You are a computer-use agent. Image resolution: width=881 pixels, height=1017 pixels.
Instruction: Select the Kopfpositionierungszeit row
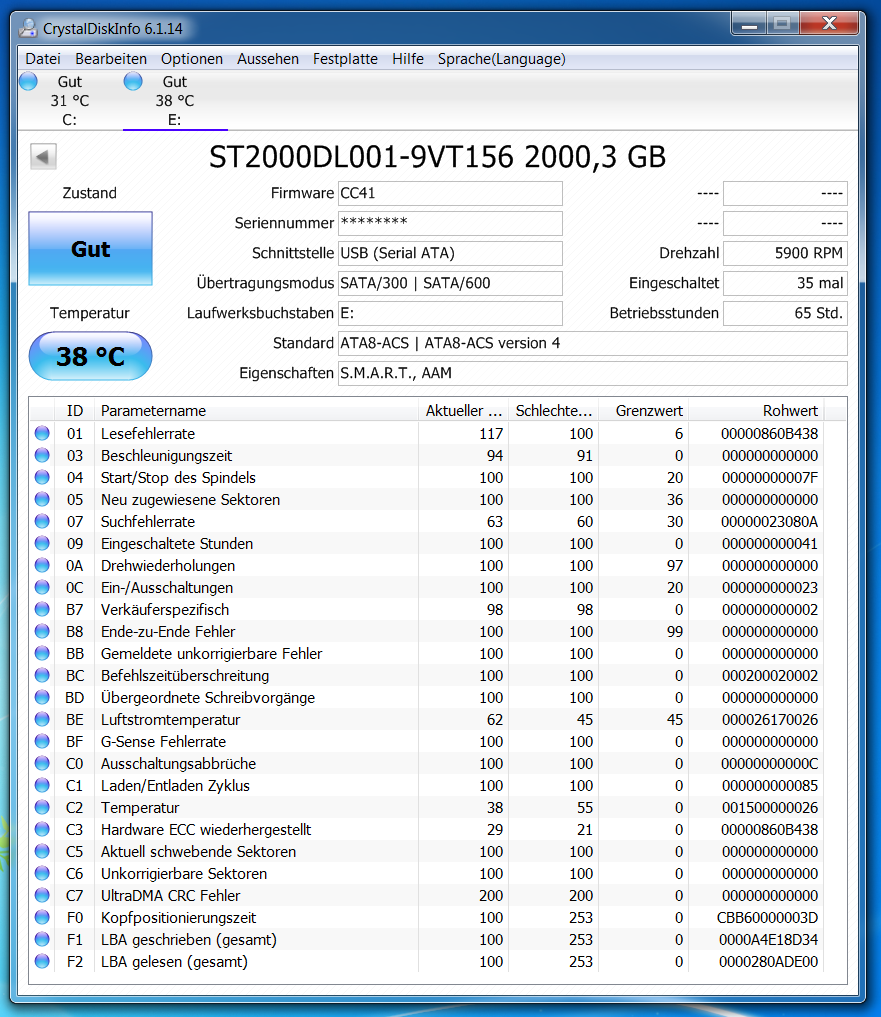coord(427,918)
